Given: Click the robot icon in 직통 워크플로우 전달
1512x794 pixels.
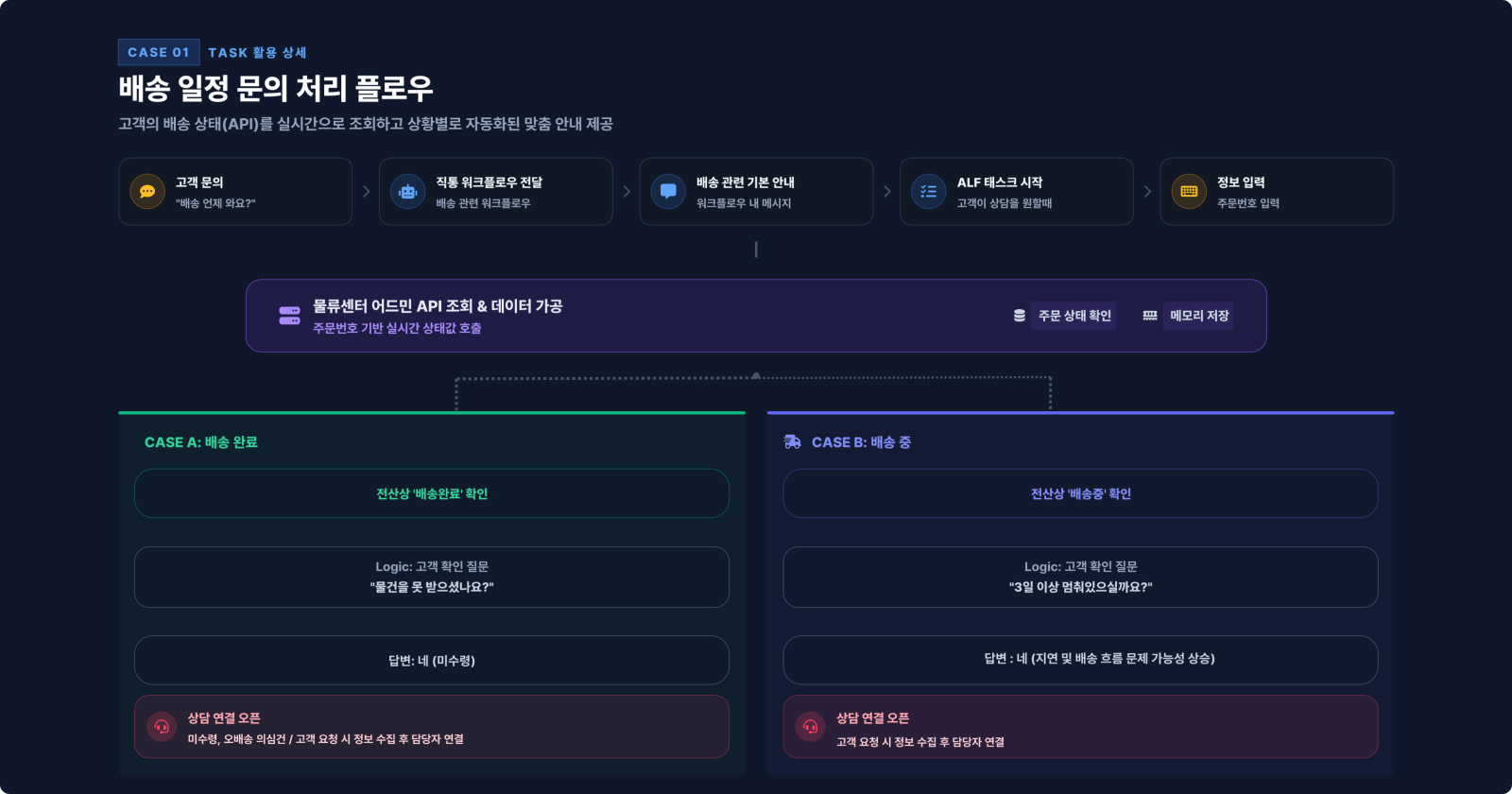Looking at the screenshot, I should 407,192.
